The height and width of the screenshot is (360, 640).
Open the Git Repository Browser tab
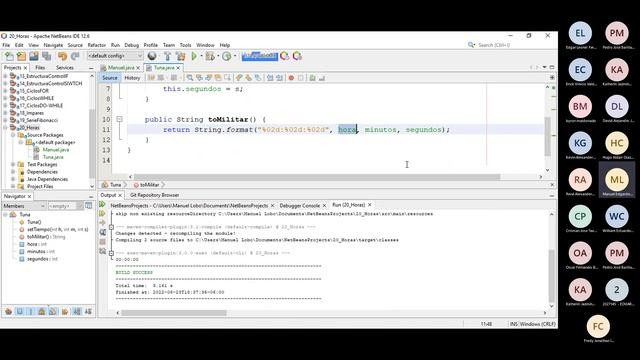coord(154,195)
